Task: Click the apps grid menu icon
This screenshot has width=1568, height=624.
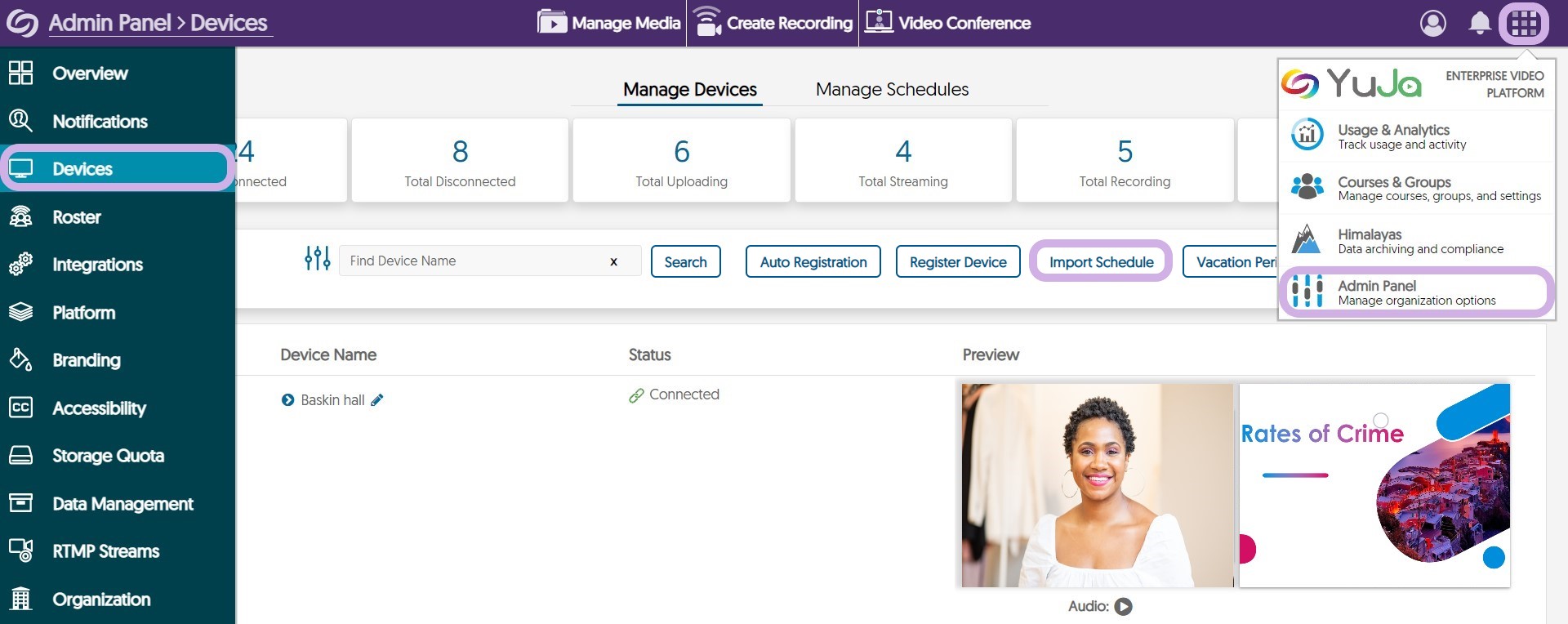Action: click(x=1523, y=23)
